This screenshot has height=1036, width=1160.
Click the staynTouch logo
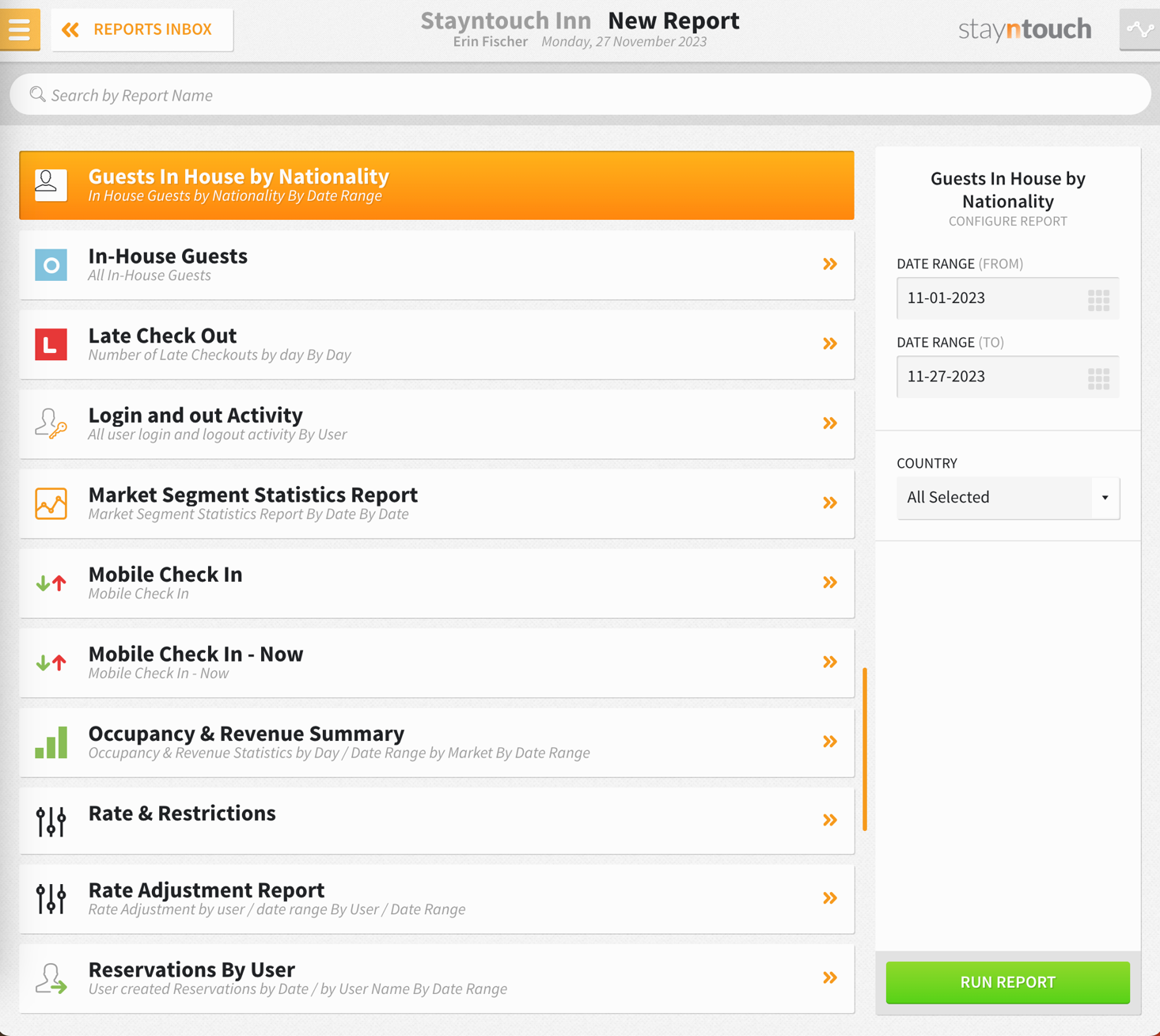(1025, 29)
